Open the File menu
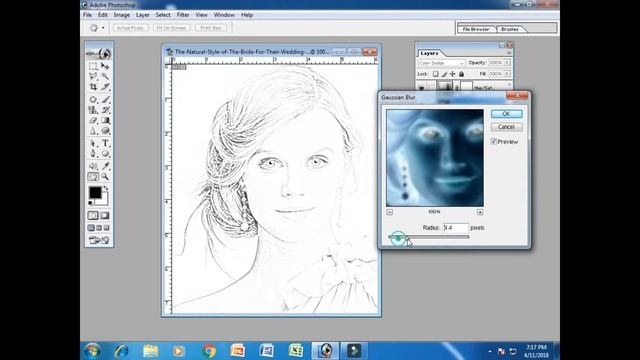 [x=87, y=15]
